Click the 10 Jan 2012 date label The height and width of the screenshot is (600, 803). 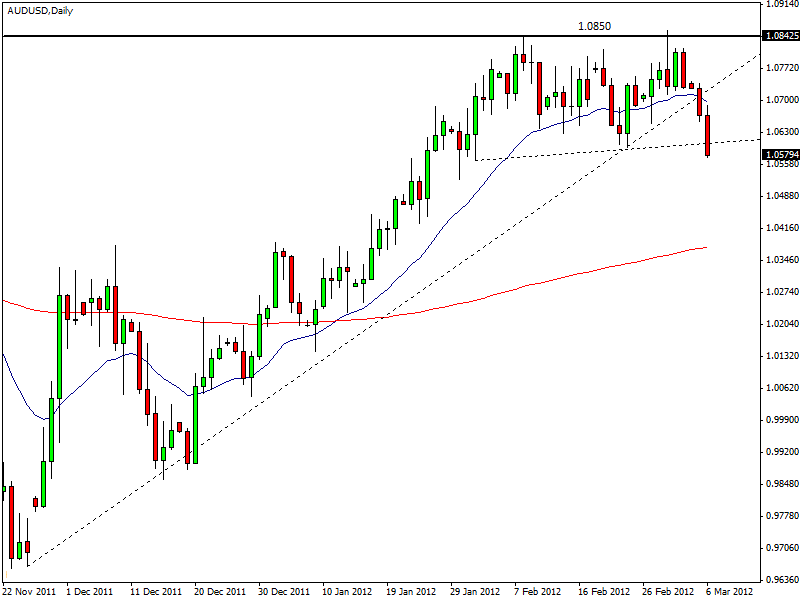(x=347, y=591)
